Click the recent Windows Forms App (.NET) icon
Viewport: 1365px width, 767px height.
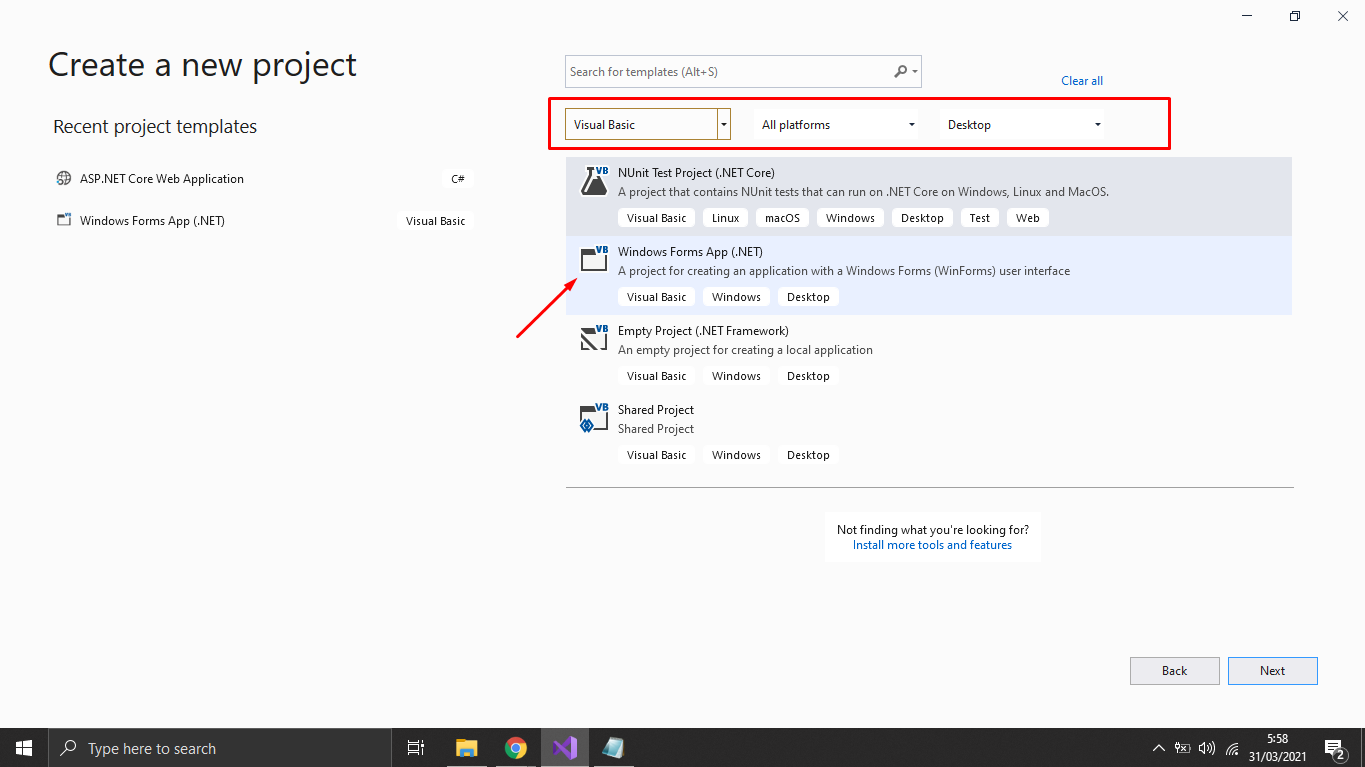64,220
